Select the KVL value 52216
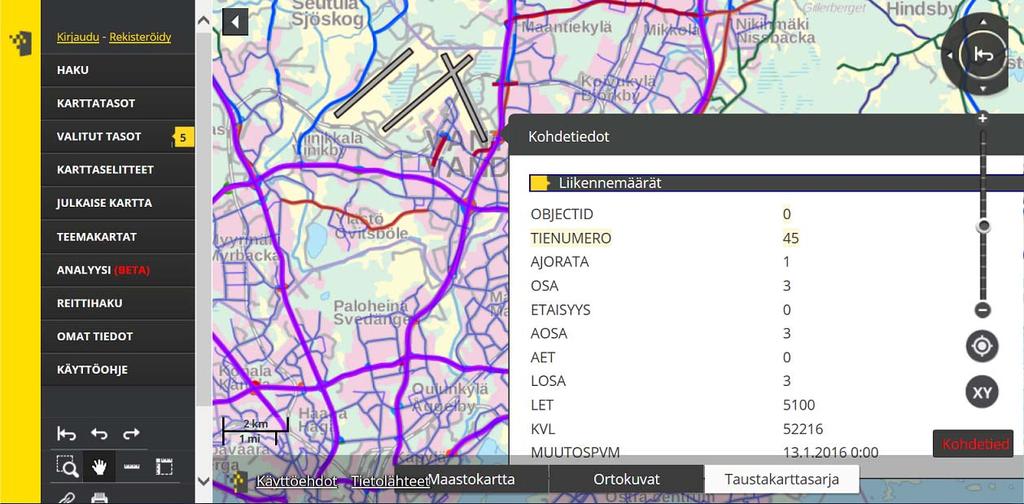This screenshot has height=504, width=1024. tap(803, 429)
